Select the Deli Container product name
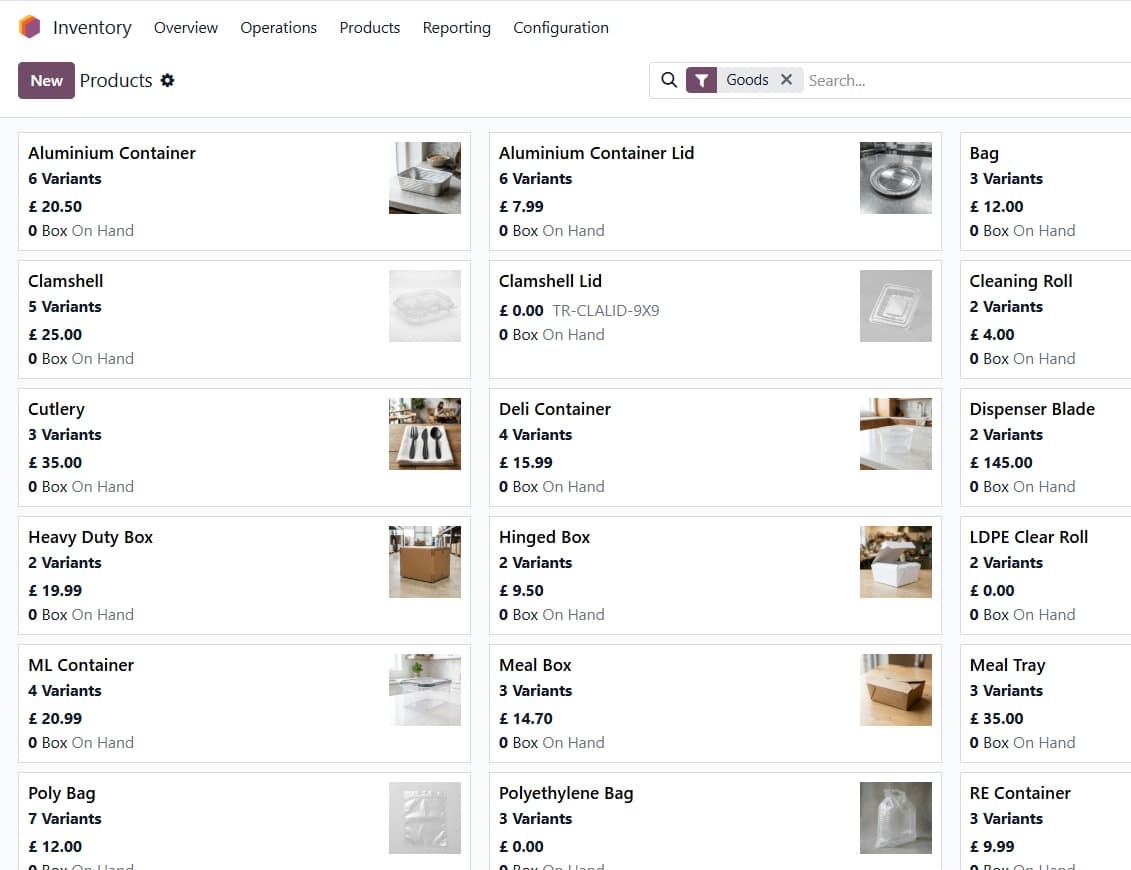 (555, 409)
